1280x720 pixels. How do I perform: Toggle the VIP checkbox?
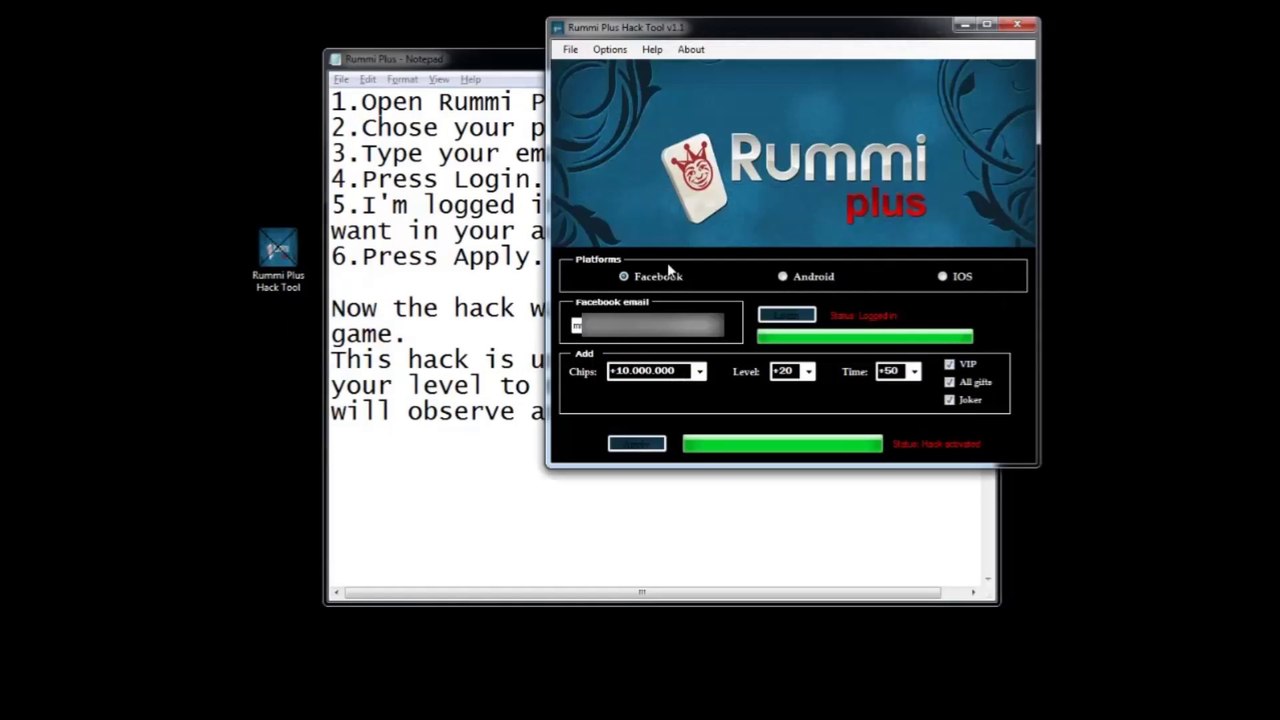[x=950, y=365]
